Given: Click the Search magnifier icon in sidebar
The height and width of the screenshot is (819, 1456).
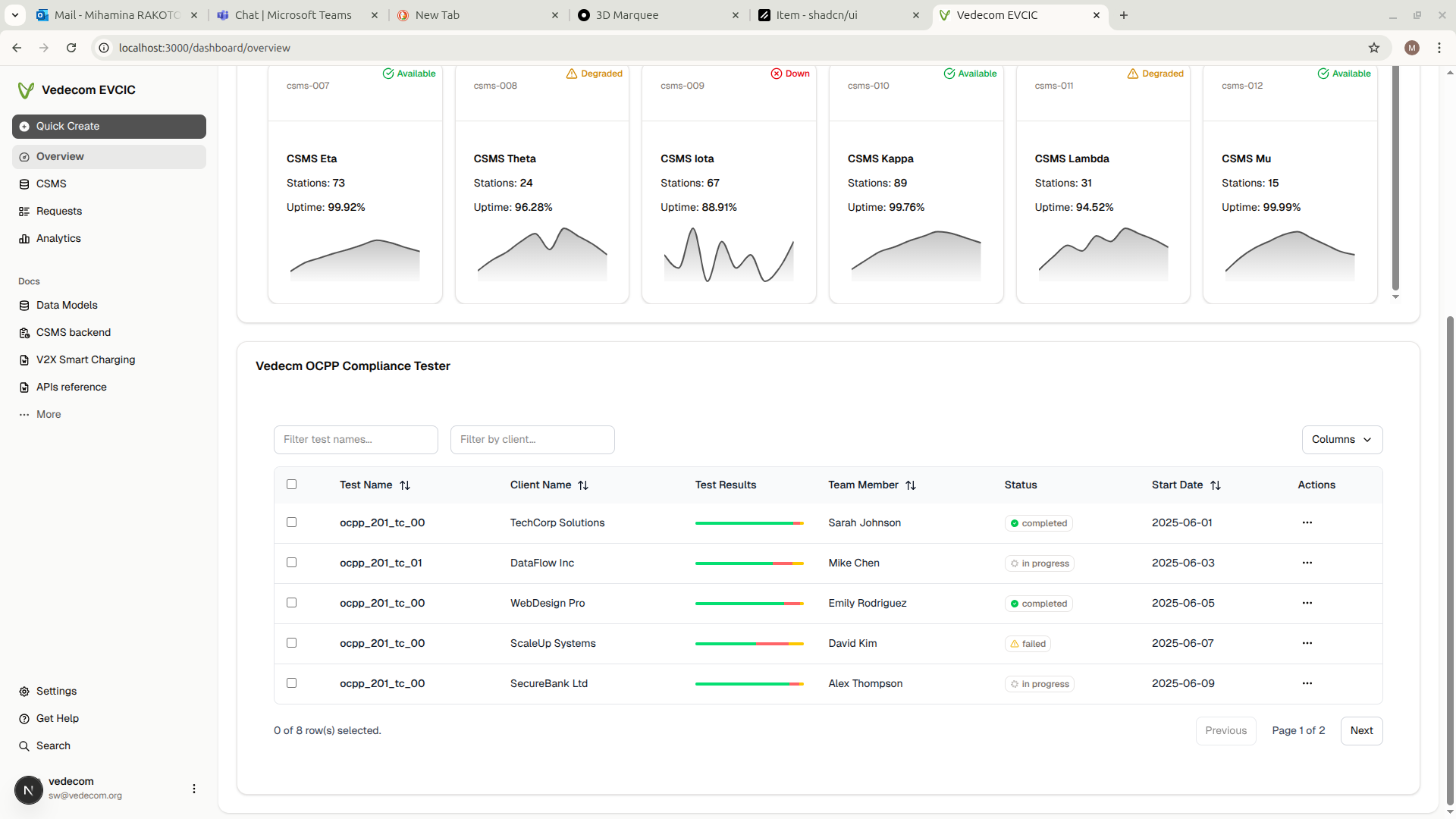Looking at the screenshot, I should [x=24, y=746].
